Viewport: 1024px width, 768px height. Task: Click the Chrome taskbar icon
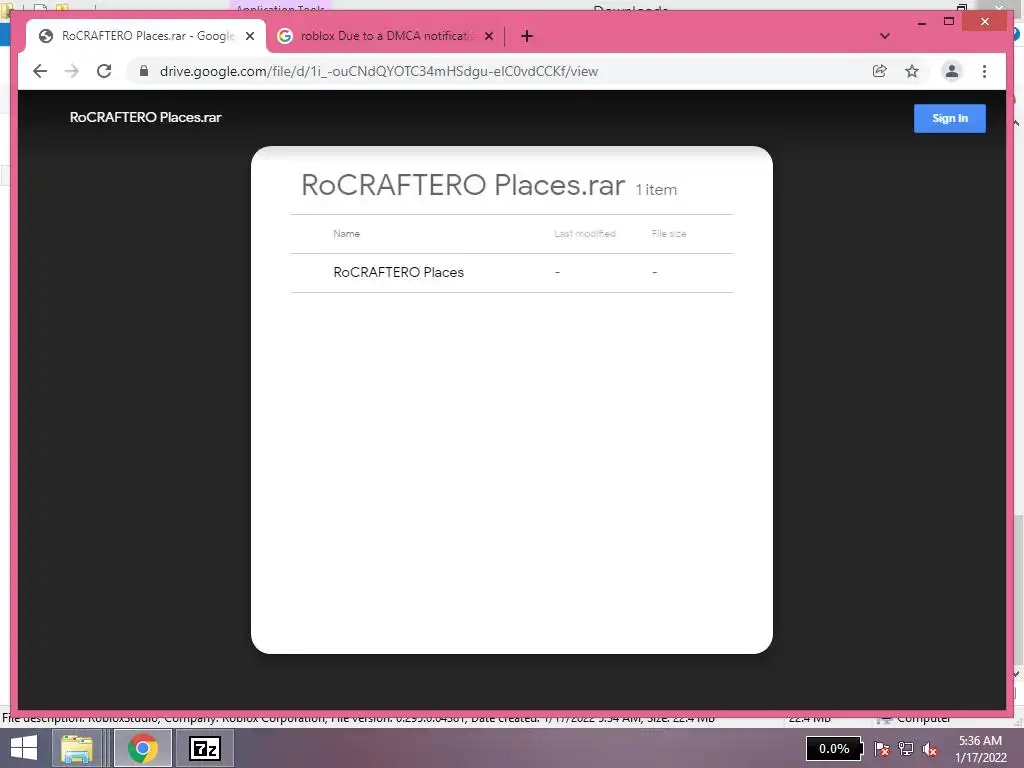coord(143,748)
